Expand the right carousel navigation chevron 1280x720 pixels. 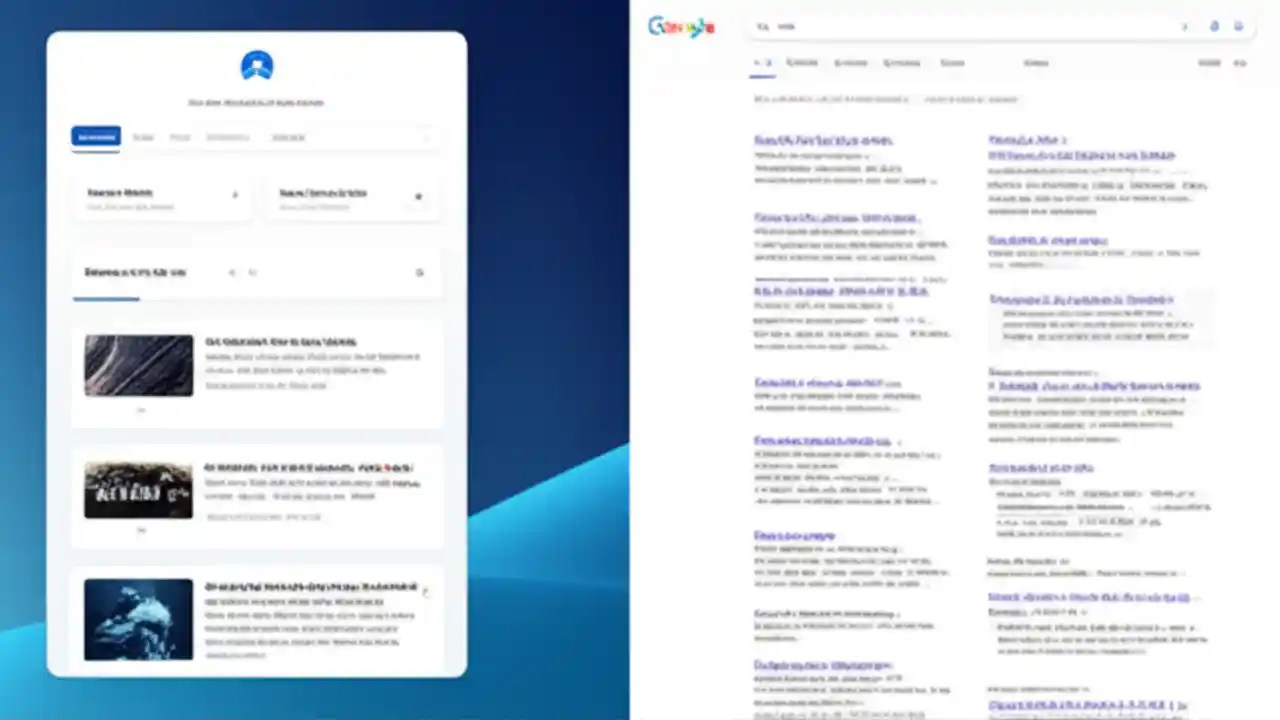point(253,272)
